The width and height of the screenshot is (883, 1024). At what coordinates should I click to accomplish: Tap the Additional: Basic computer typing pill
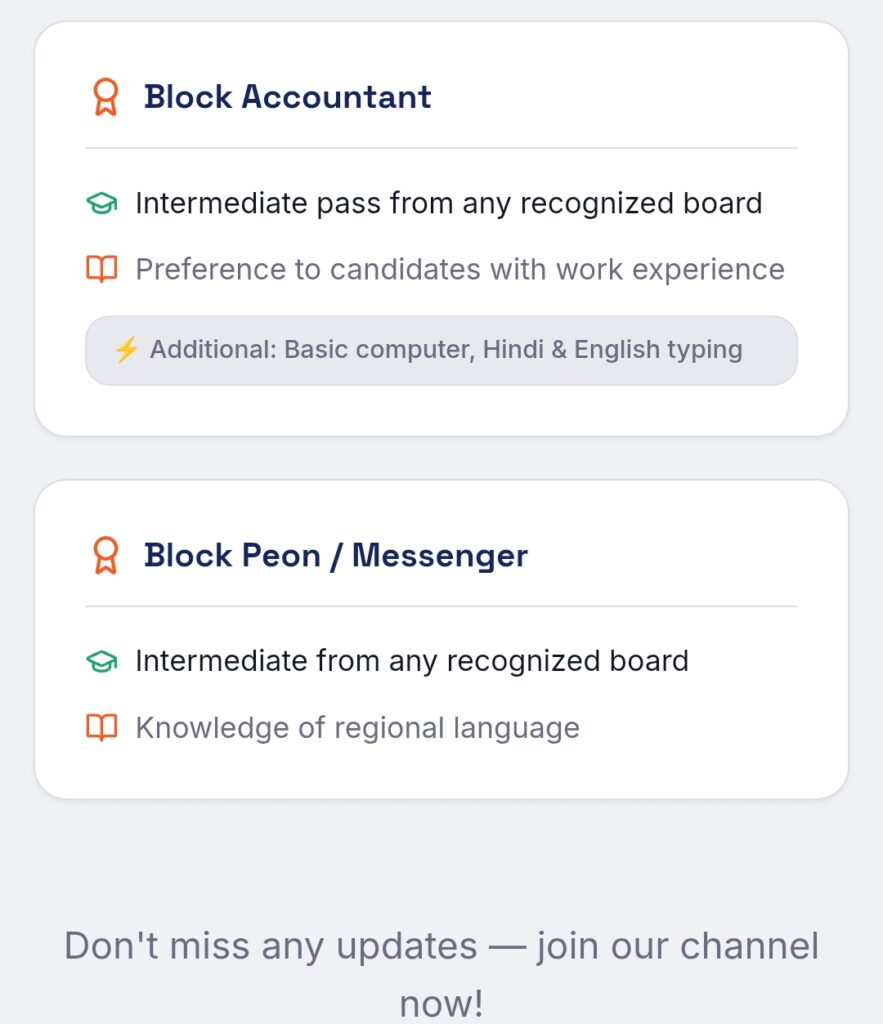[x=441, y=351]
